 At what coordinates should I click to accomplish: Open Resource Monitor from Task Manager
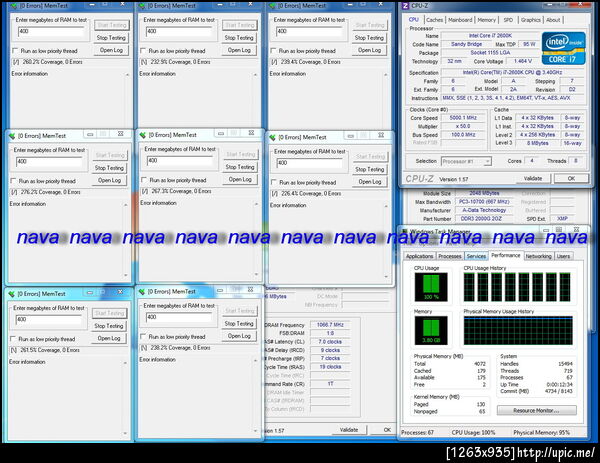(x=536, y=411)
